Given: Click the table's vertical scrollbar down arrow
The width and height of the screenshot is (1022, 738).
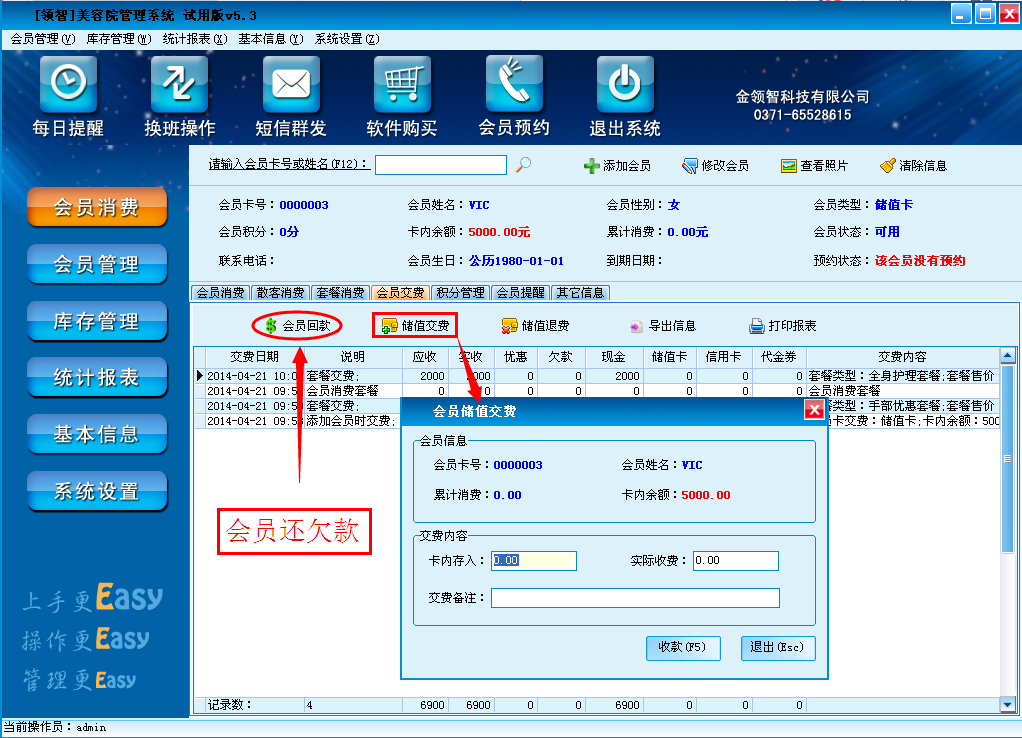Looking at the screenshot, I should 1008,704.
